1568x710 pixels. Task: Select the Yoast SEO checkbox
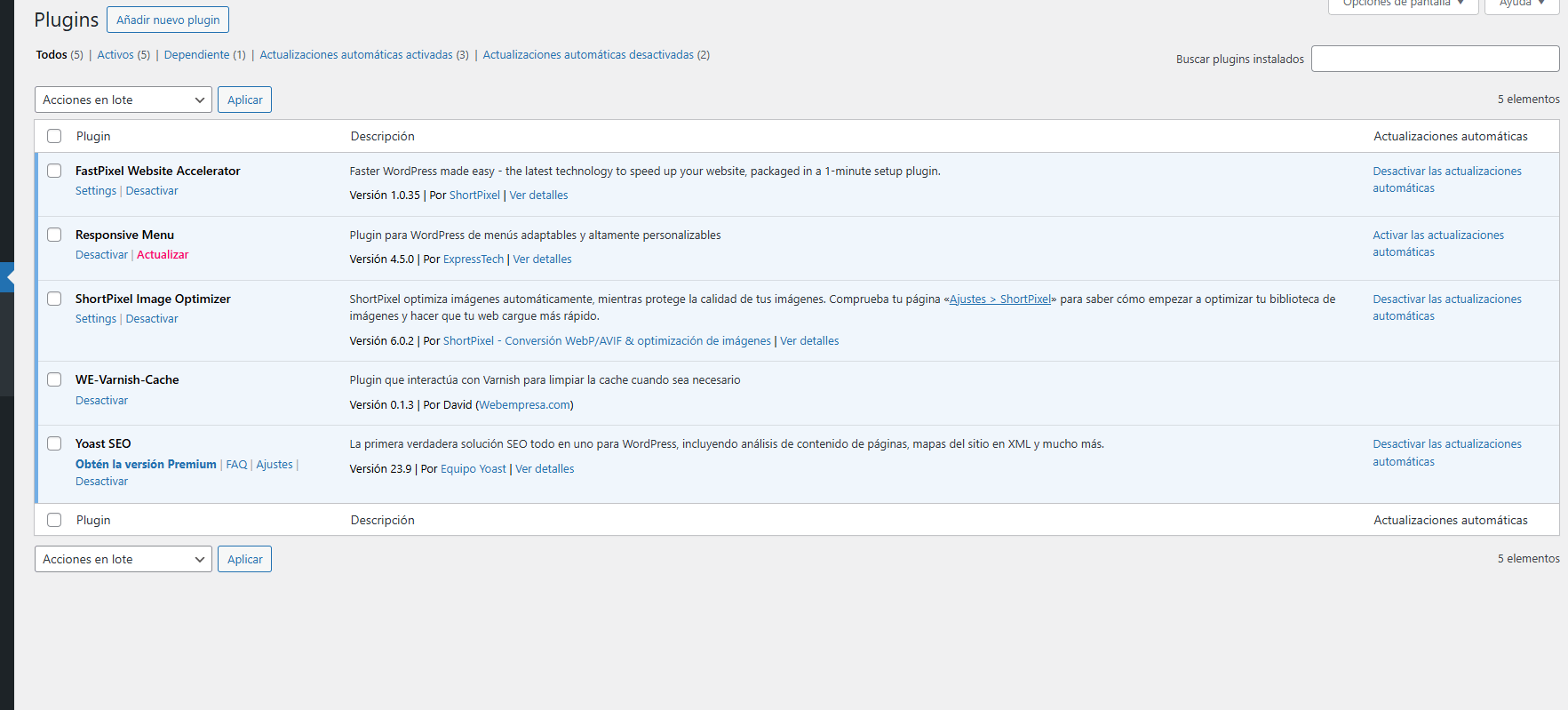coord(54,443)
